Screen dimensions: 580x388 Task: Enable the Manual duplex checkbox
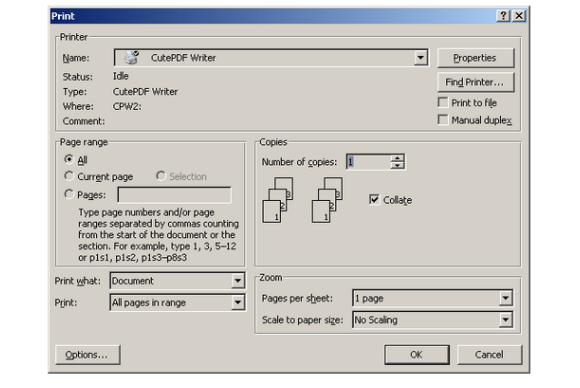click(x=443, y=119)
